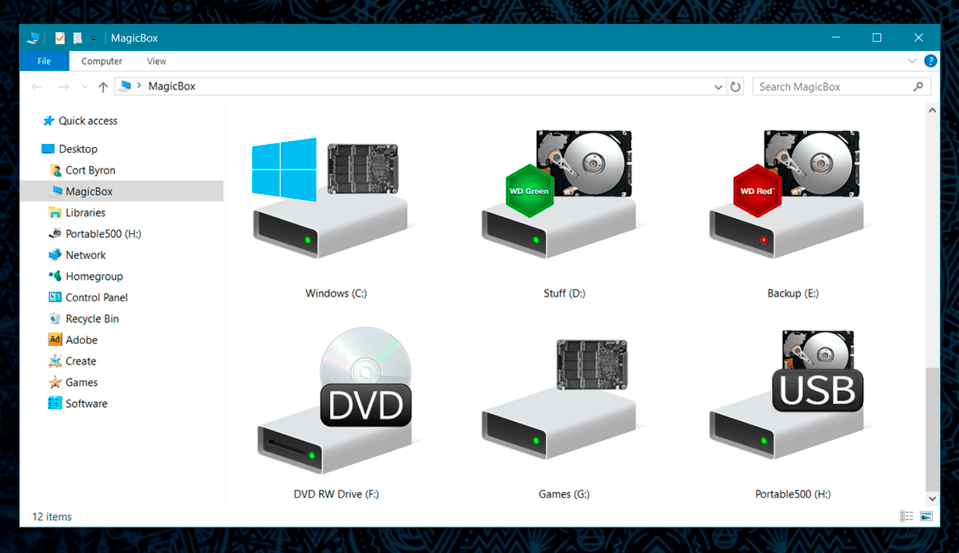Open the Backup (E:) WD Red drive icon
Image resolution: width=959 pixels, height=553 pixels.
(786, 194)
